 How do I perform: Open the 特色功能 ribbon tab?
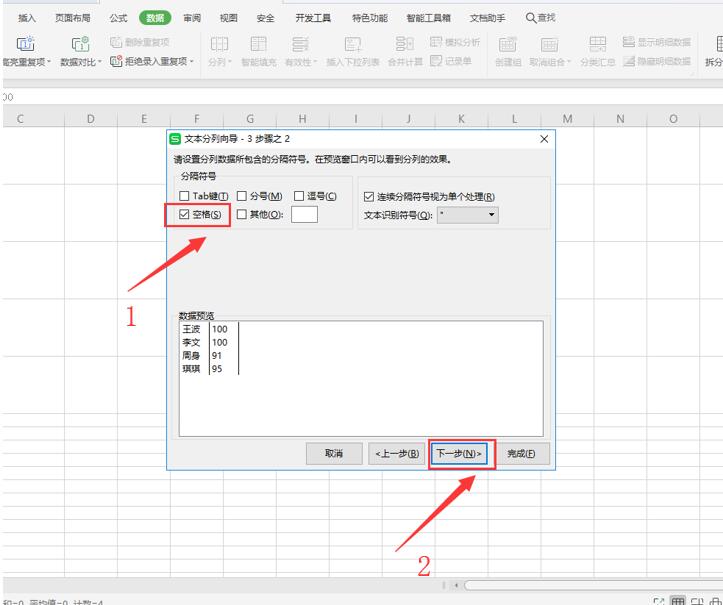[370, 18]
